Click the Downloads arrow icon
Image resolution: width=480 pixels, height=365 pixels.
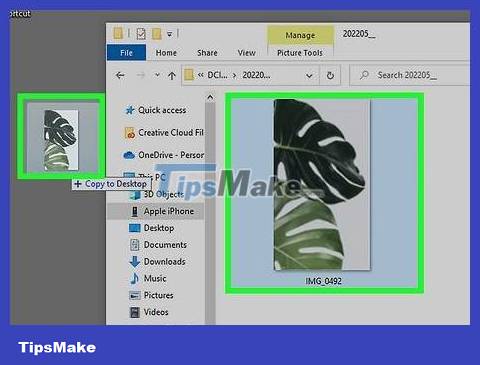coord(134,262)
